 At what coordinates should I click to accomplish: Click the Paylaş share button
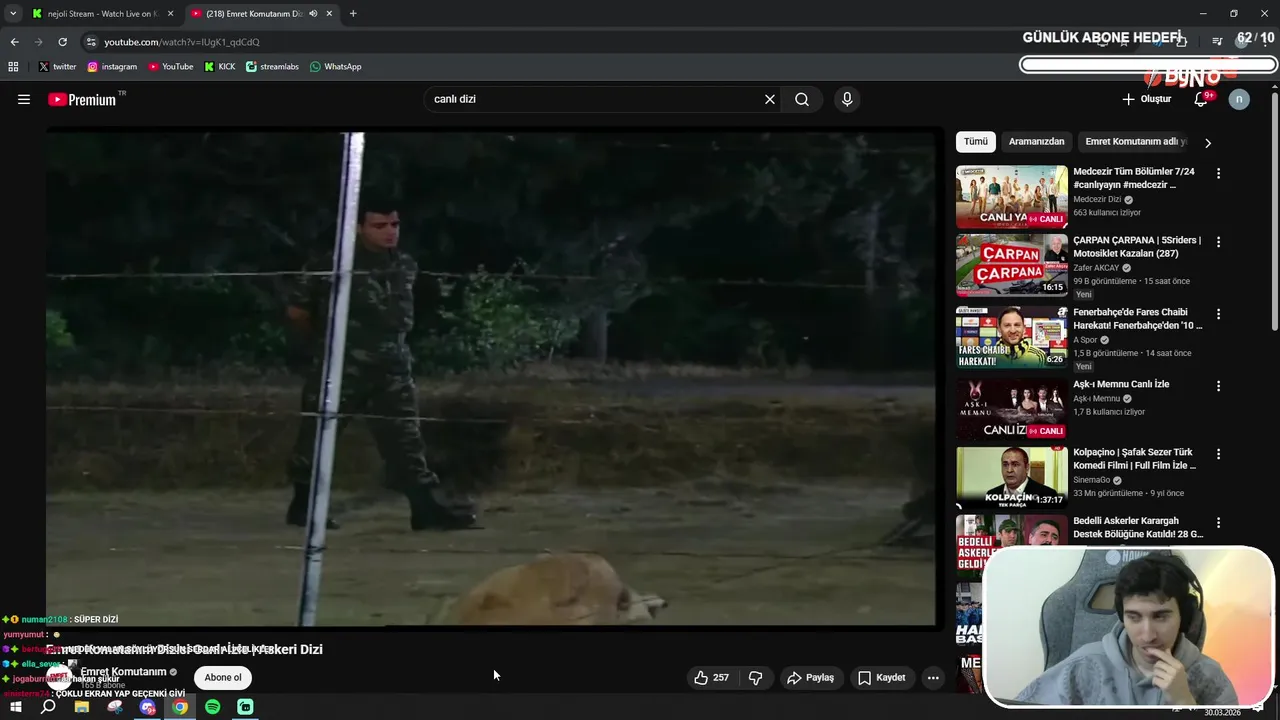(x=810, y=677)
